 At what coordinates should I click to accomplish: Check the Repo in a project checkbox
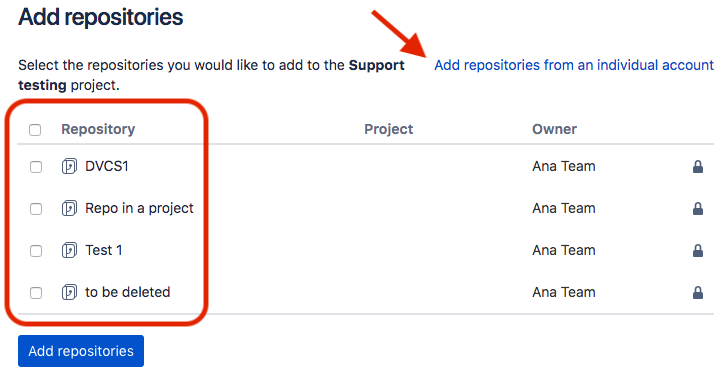tap(36, 209)
